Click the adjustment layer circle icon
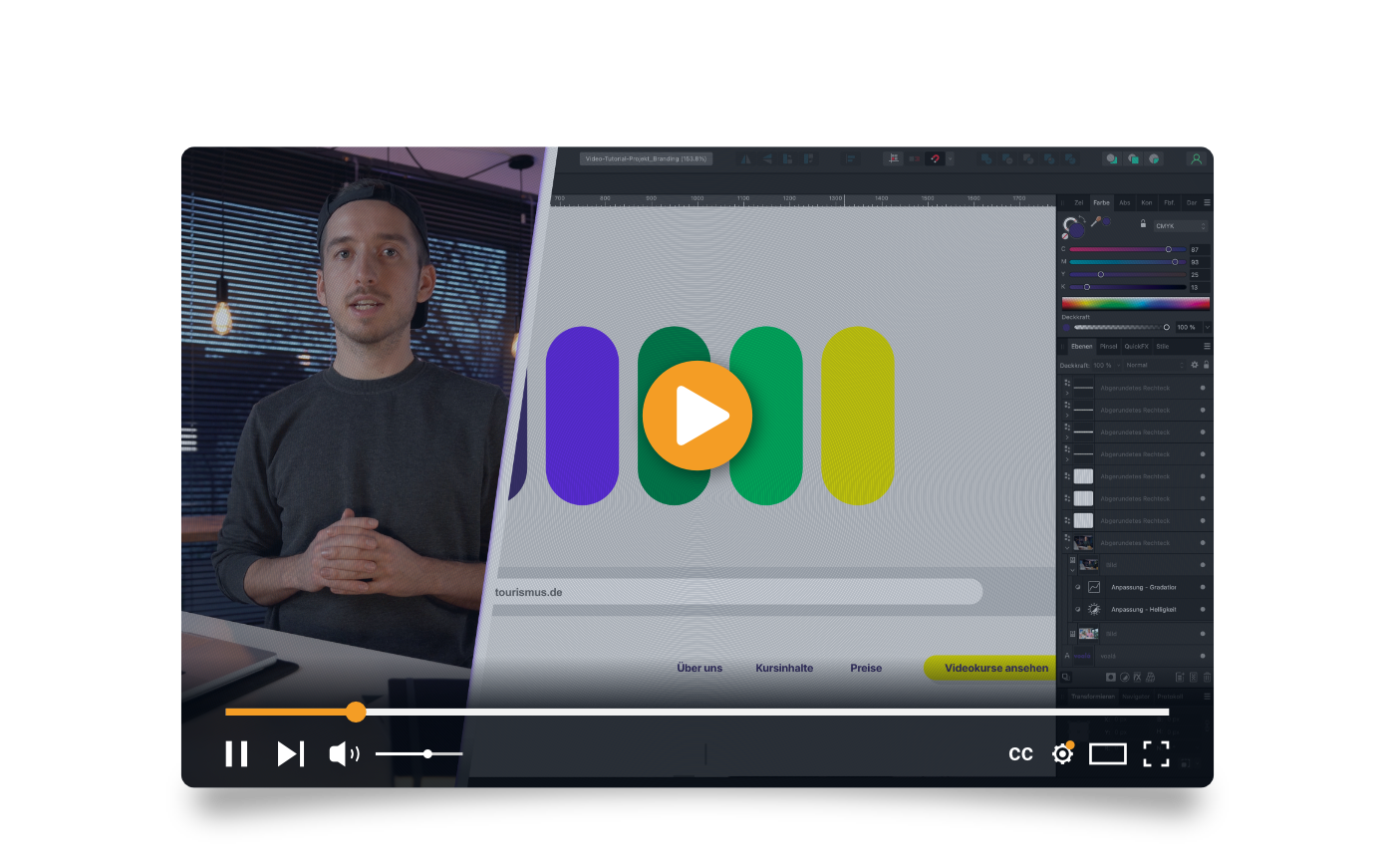The image size is (1395, 868). pos(1125,677)
